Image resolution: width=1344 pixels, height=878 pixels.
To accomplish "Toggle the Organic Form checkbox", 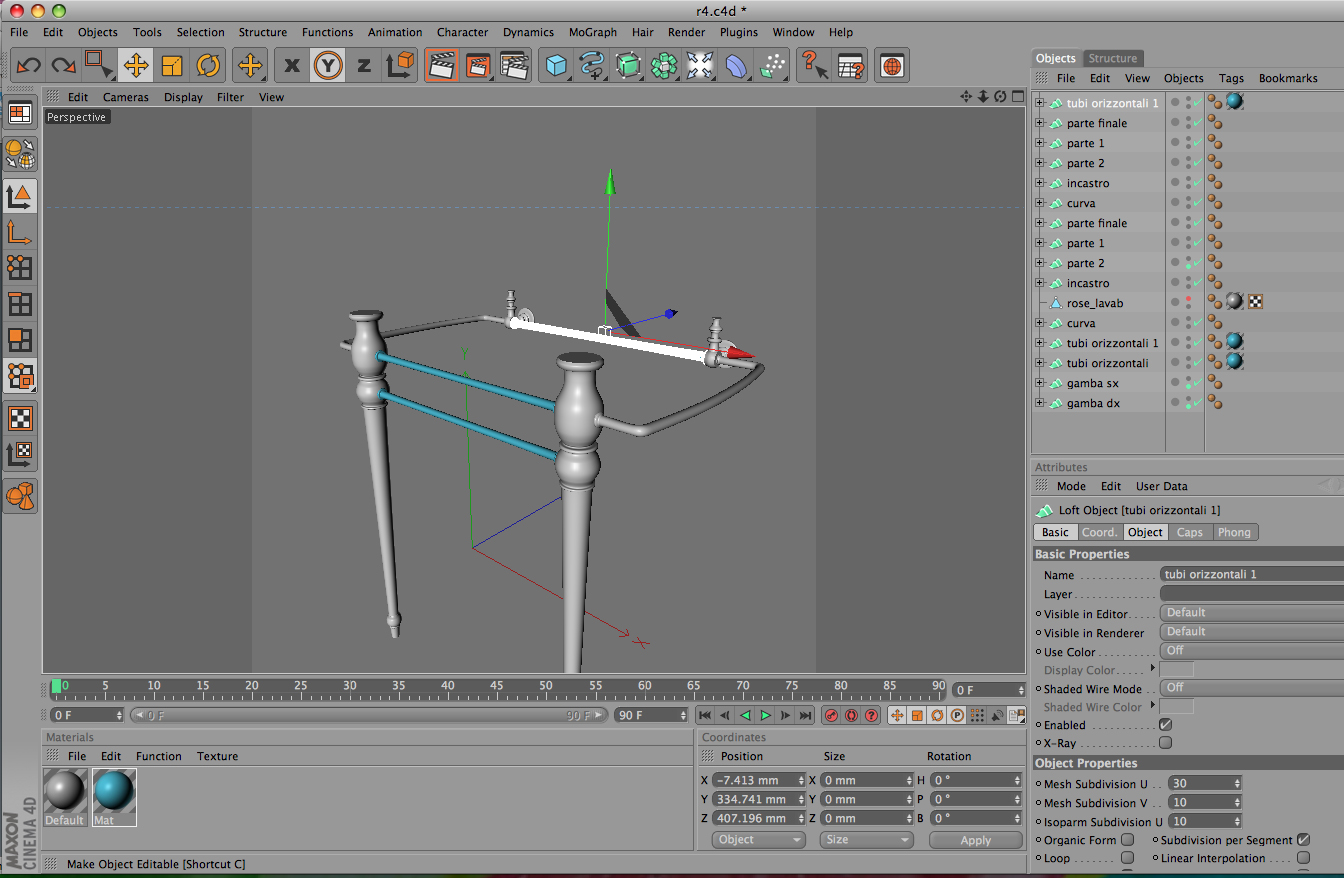I will 1127,840.
